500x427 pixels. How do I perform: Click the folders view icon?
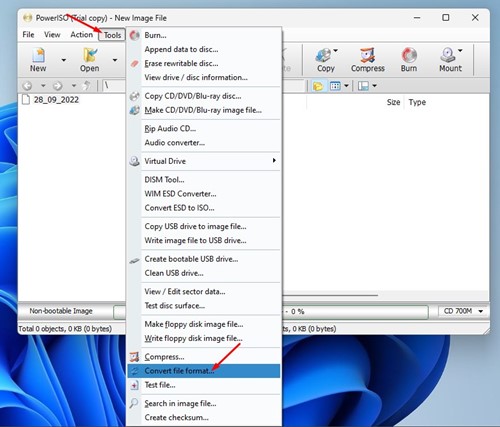pos(318,86)
